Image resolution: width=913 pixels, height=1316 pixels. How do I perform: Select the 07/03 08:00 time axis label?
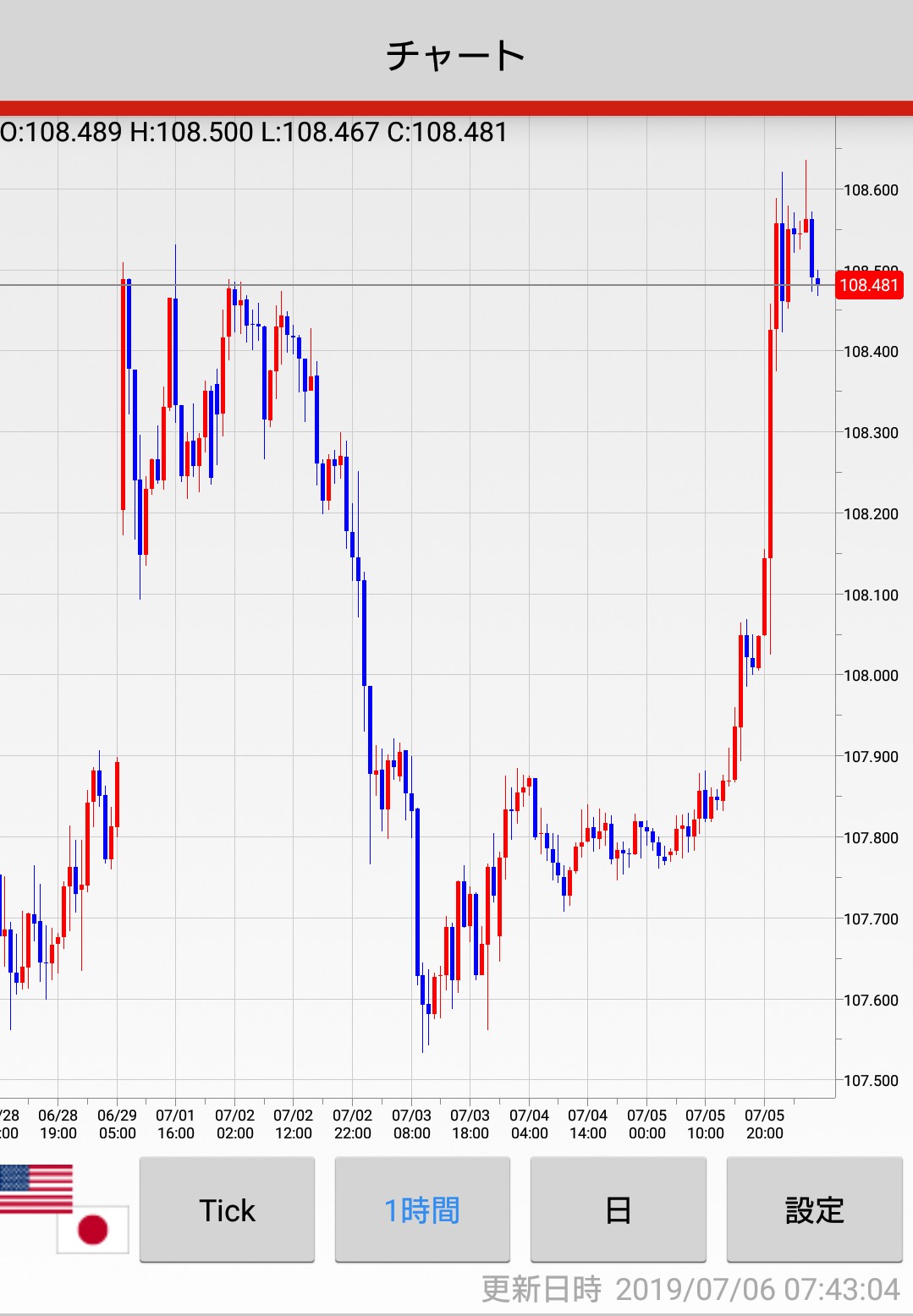pyautogui.click(x=411, y=1125)
